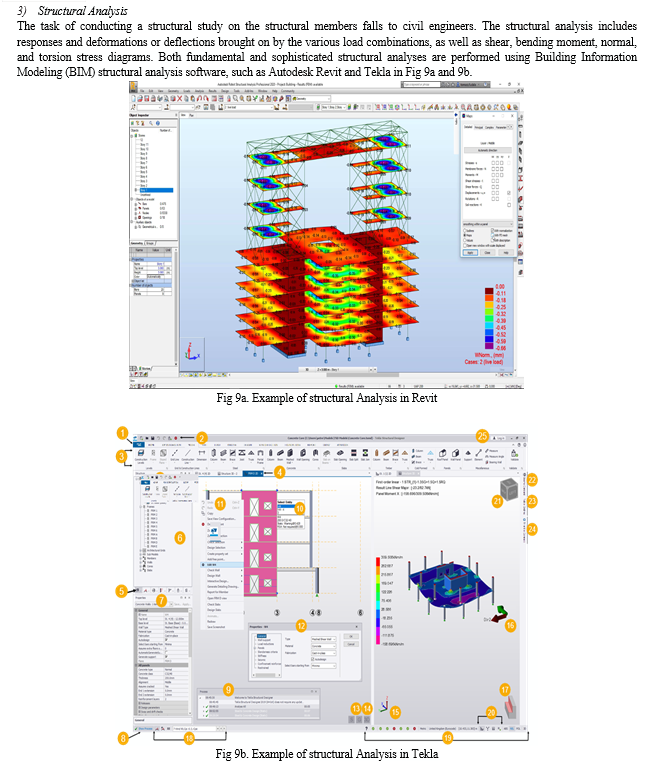Image resolution: width=645 pixels, height=770 pixels.
Task: Select Roof Panel tool in Tekla ribbon
Action: tap(442, 456)
